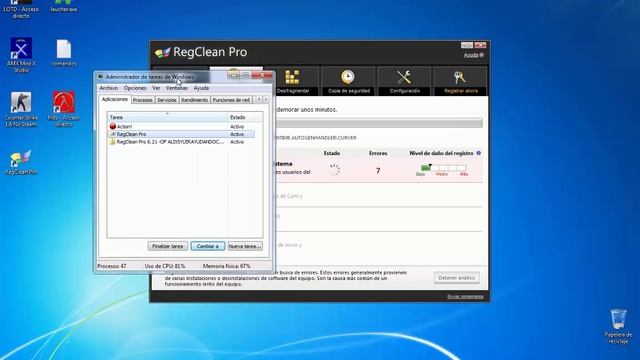640x360 pixels.
Task: Select the comandos text file on desktop
Action: 64,53
